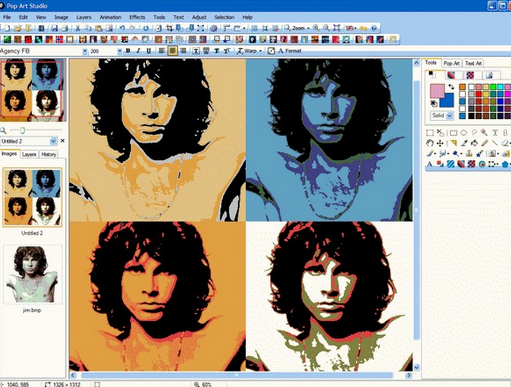Click the Print icon in toolbar
511x387 pixels.
pyautogui.click(x=65, y=28)
